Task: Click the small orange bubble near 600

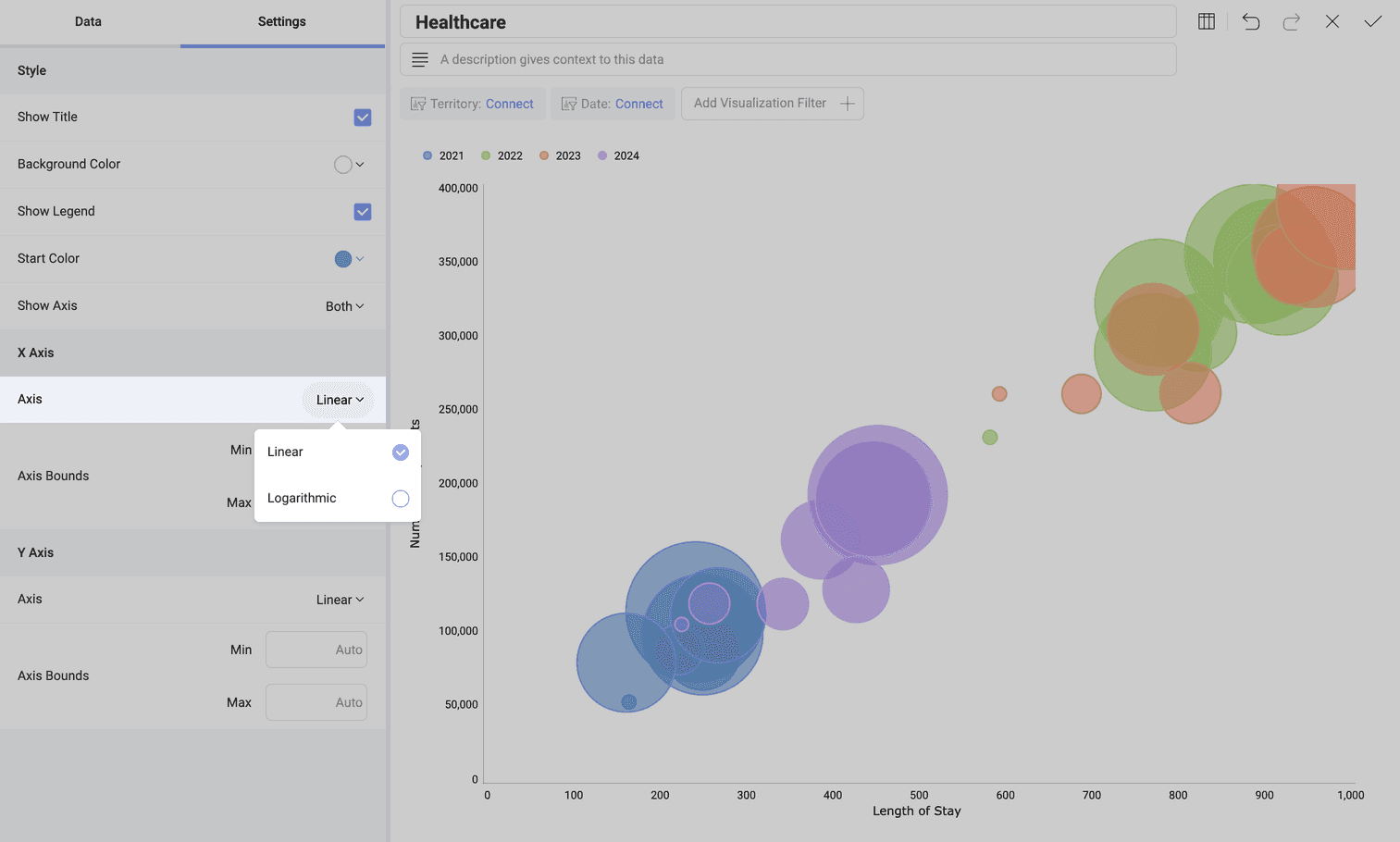Action: 999,394
